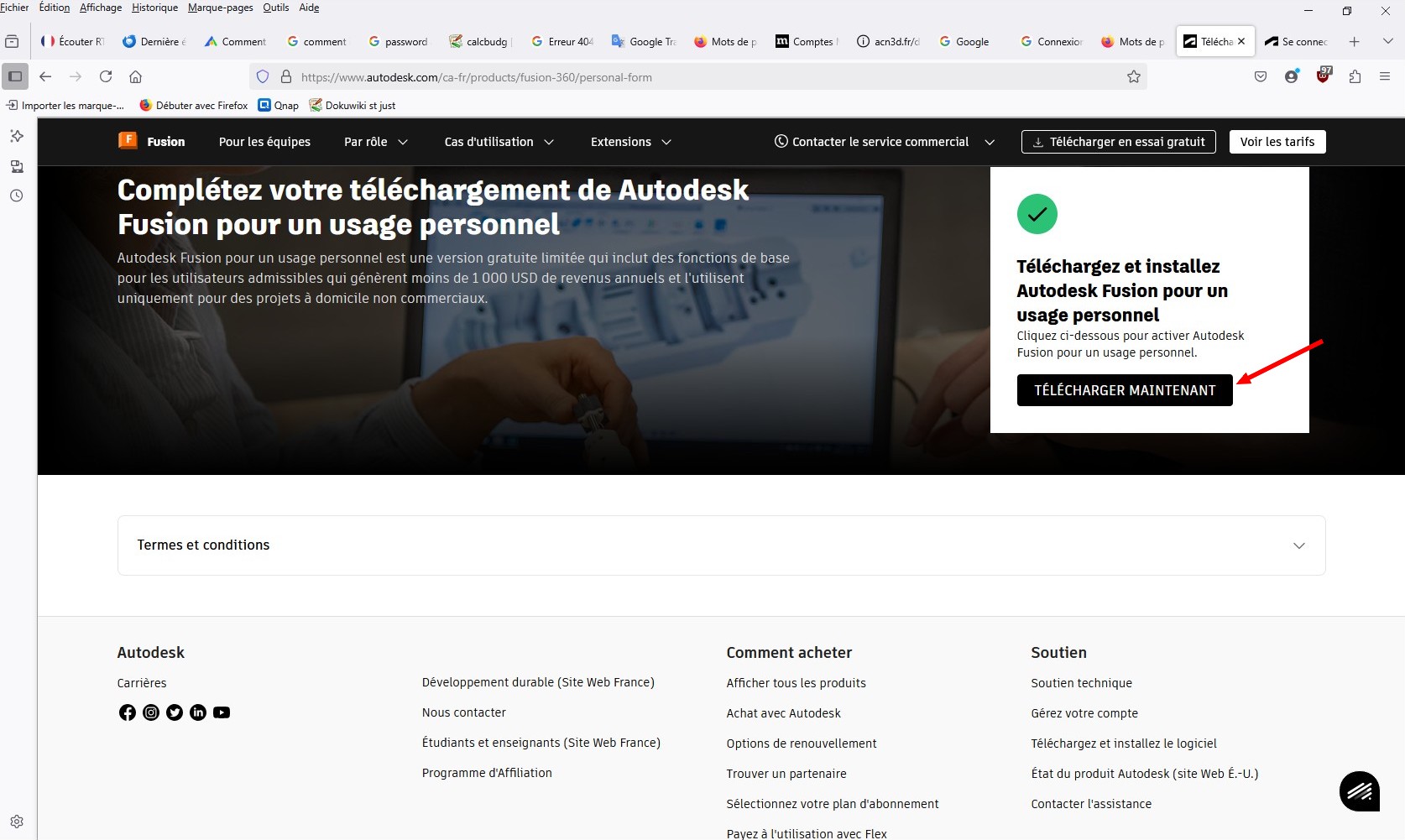Screen dimensions: 1405x840
Task: Click TÉLÉCHARGER MAINTENANT button
Action: 1125,390
